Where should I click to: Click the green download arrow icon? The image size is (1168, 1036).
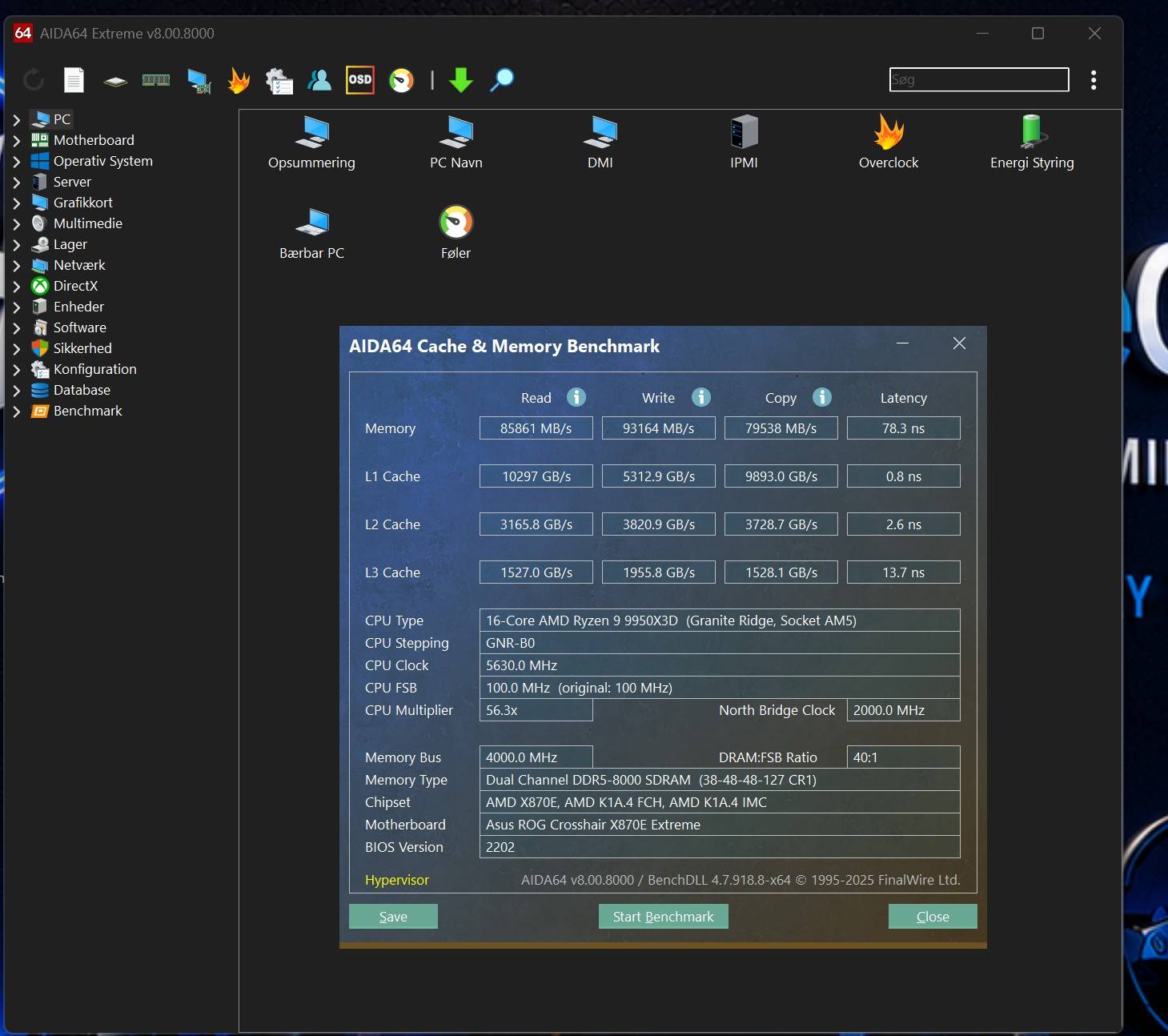pyautogui.click(x=461, y=79)
